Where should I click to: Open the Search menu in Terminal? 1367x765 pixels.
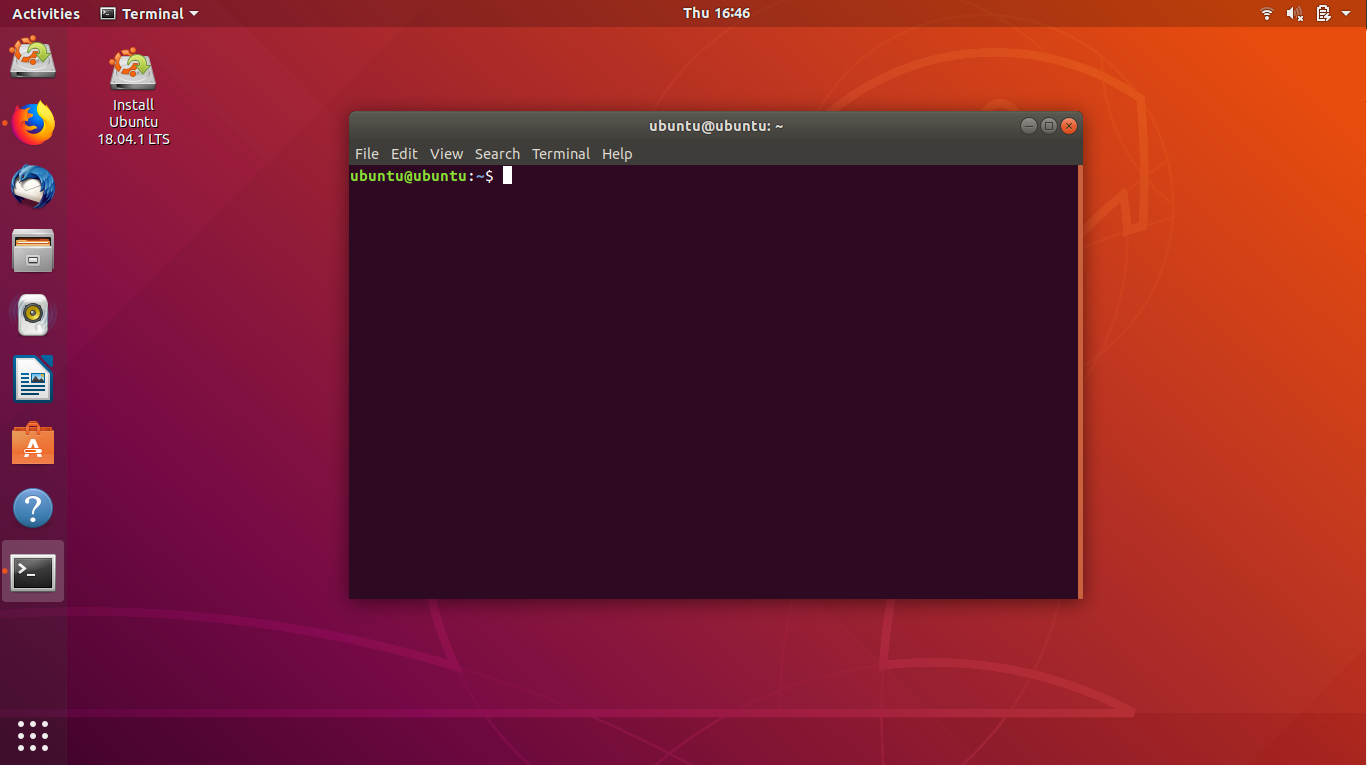(x=497, y=153)
